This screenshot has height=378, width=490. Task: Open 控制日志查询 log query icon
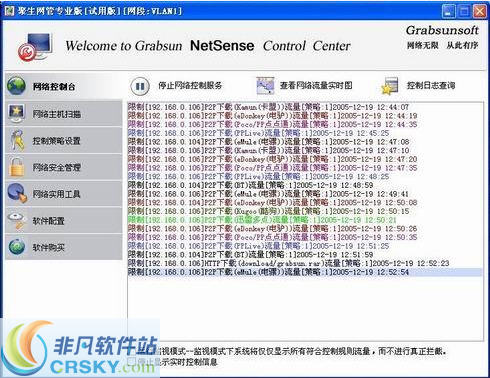pos(390,86)
